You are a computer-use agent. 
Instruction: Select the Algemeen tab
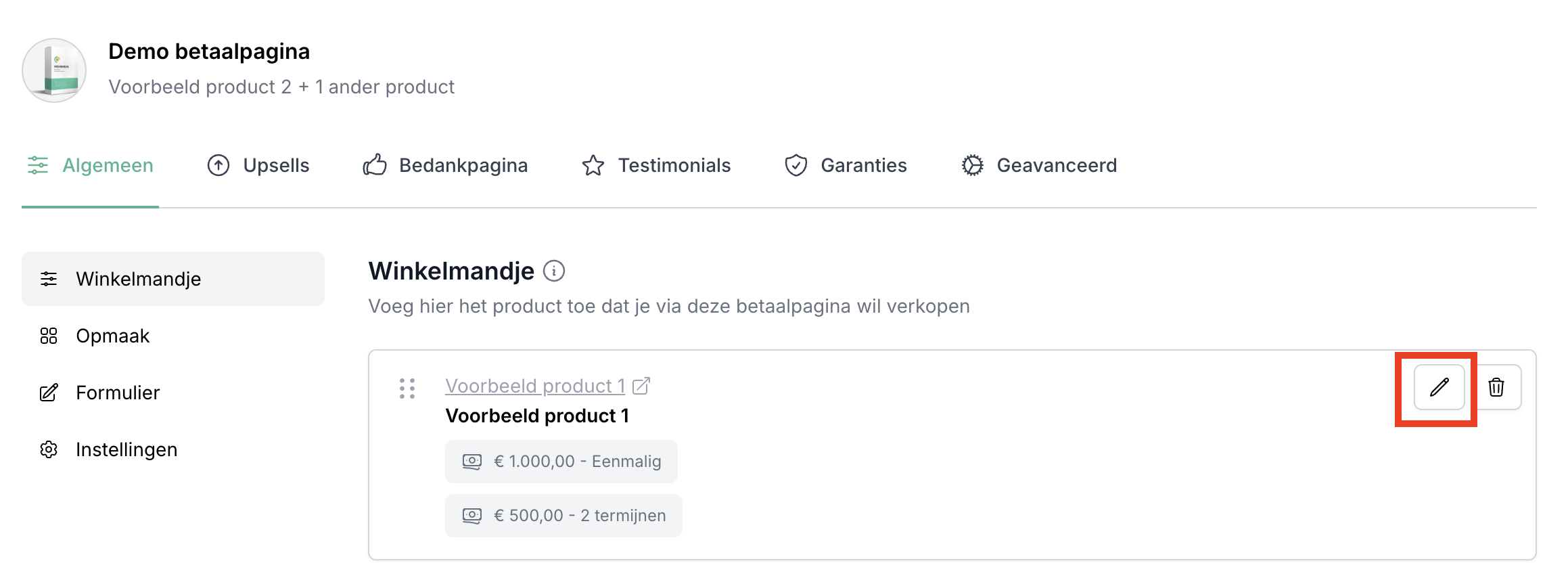pyautogui.click(x=91, y=165)
